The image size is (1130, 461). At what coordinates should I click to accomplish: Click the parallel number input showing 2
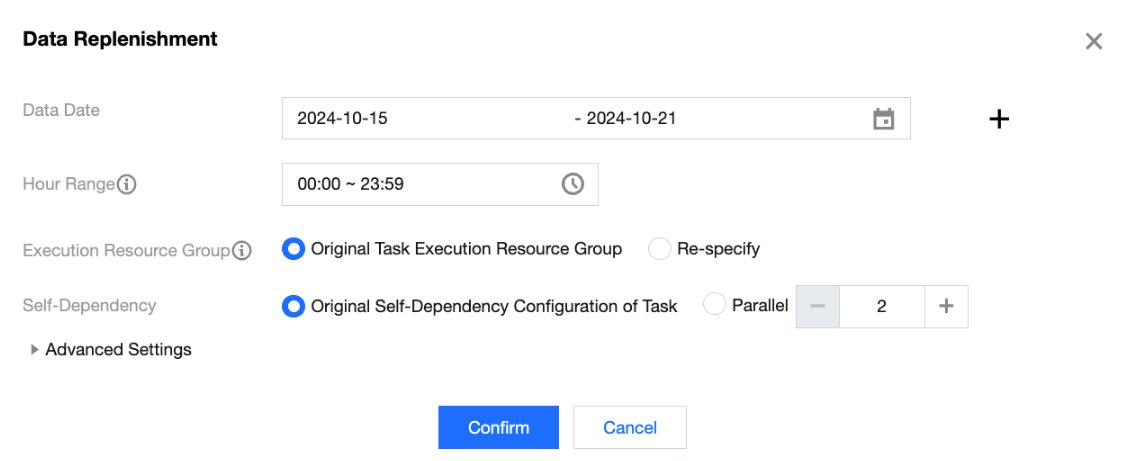pyautogui.click(x=881, y=307)
